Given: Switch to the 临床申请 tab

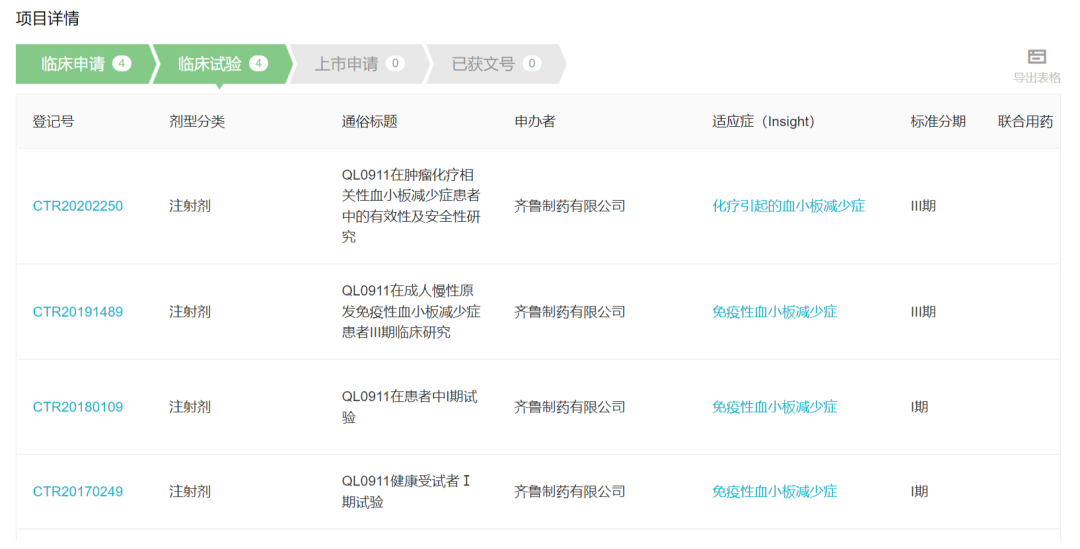Looking at the screenshot, I should pos(73,64).
